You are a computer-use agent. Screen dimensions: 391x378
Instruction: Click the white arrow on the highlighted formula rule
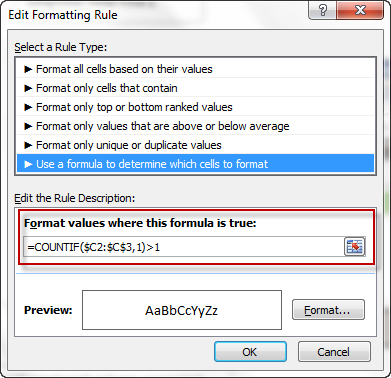(x=28, y=164)
